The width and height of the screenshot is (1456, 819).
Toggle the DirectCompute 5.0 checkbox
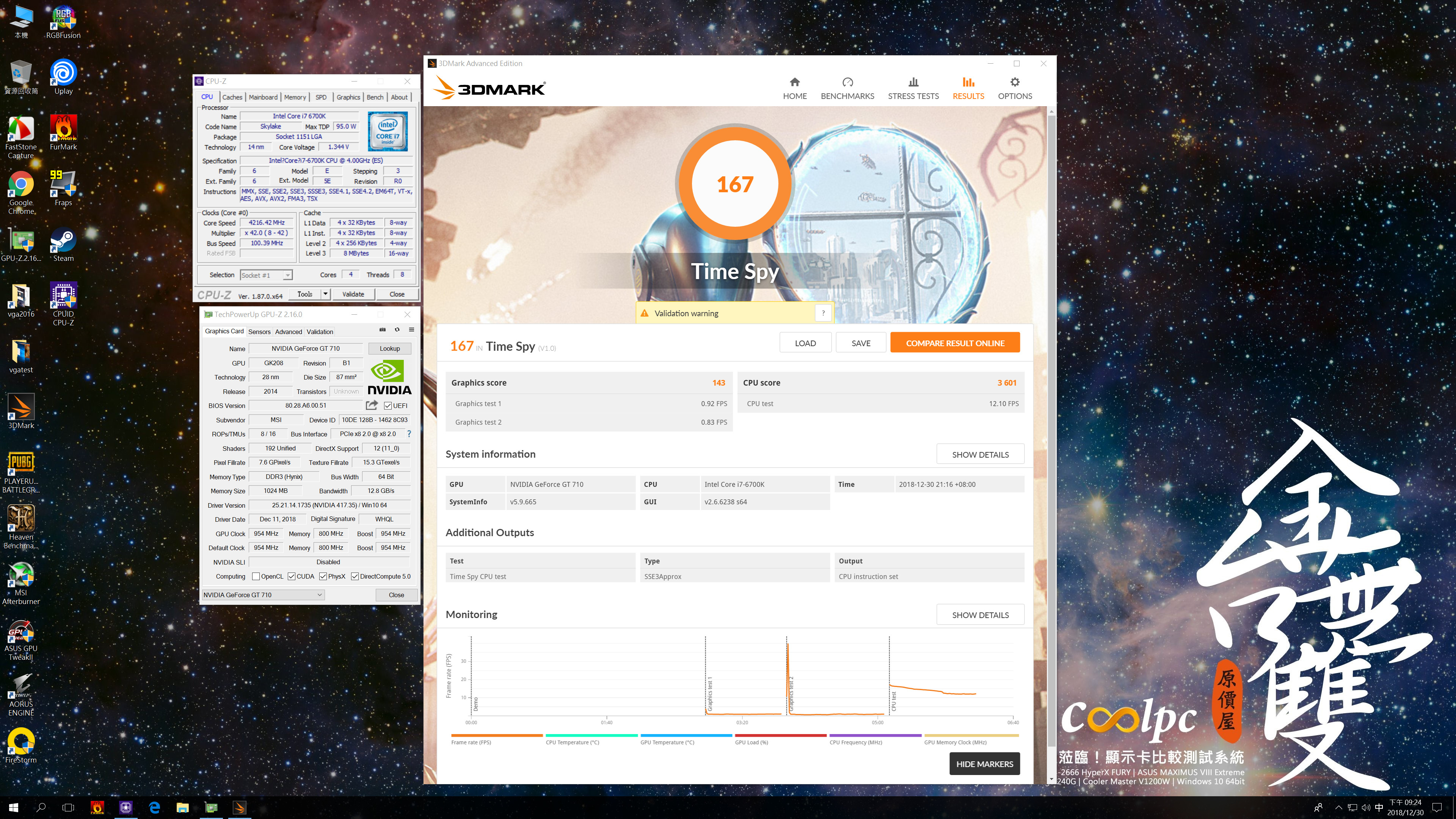355,576
